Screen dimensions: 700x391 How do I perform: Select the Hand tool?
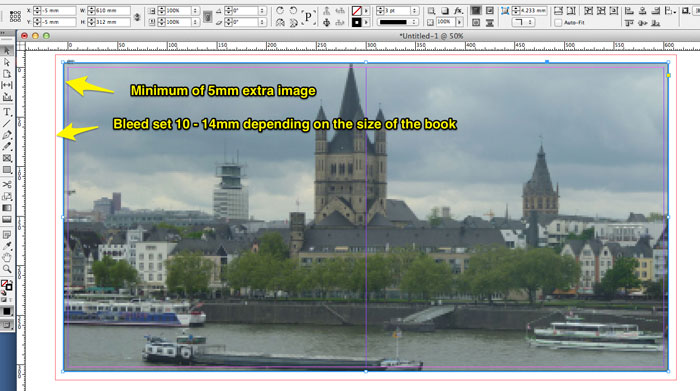pos(7,258)
